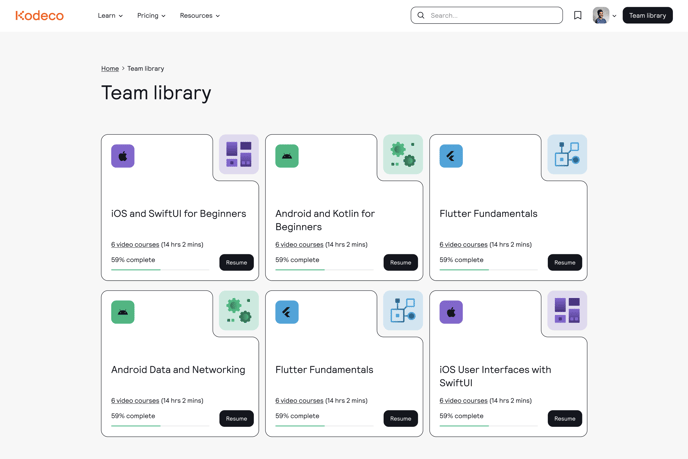Open video courses link in iOS User Interfaces card
Screen dimensions: 688x459
click(463, 401)
